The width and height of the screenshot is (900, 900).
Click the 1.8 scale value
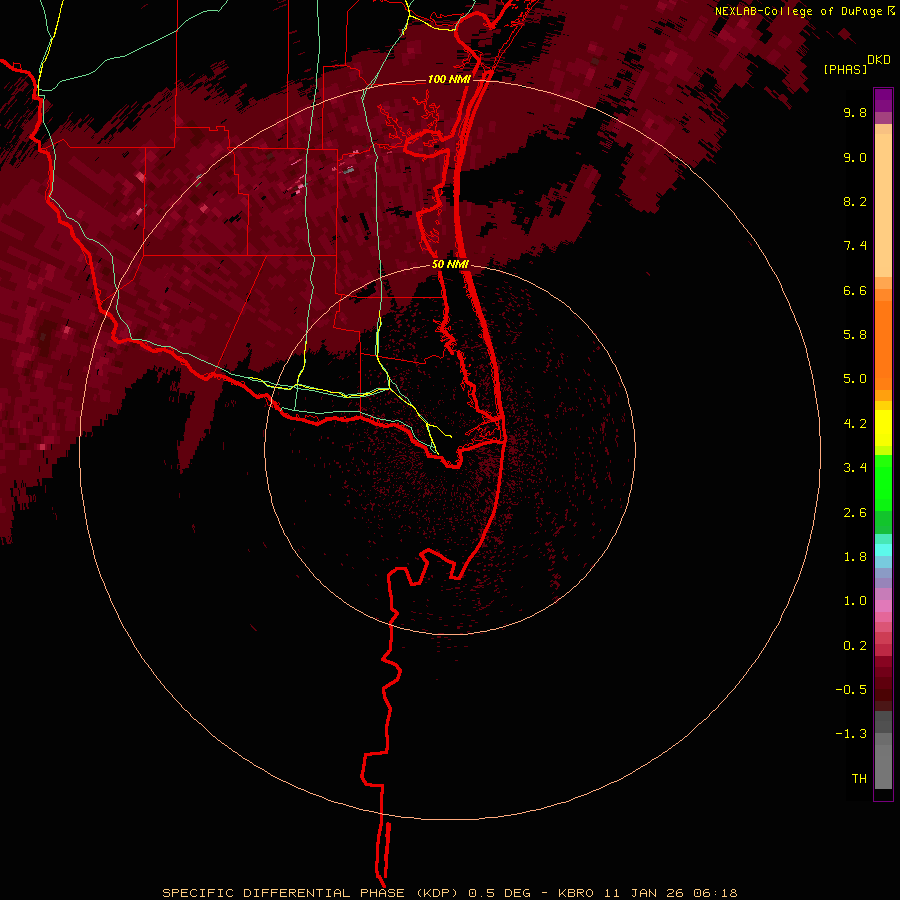click(855, 557)
